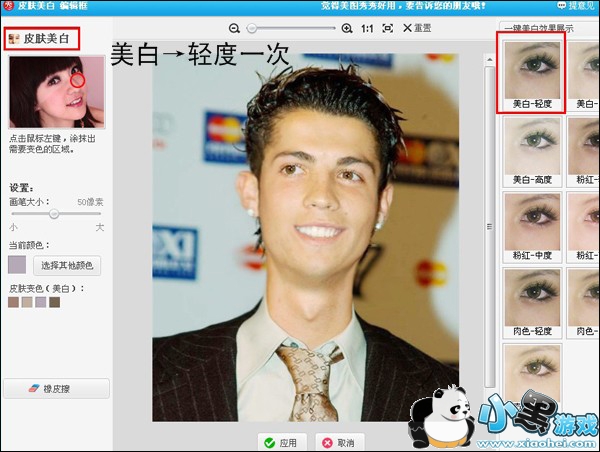The image size is (600, 452).
Task: Click the zoom in magnifier icon
Action: pos(347,28)
